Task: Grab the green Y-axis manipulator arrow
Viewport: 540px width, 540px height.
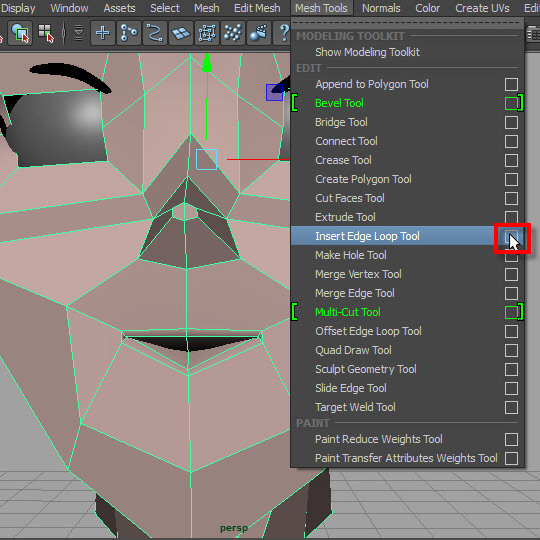Action: tap(207, 63)
